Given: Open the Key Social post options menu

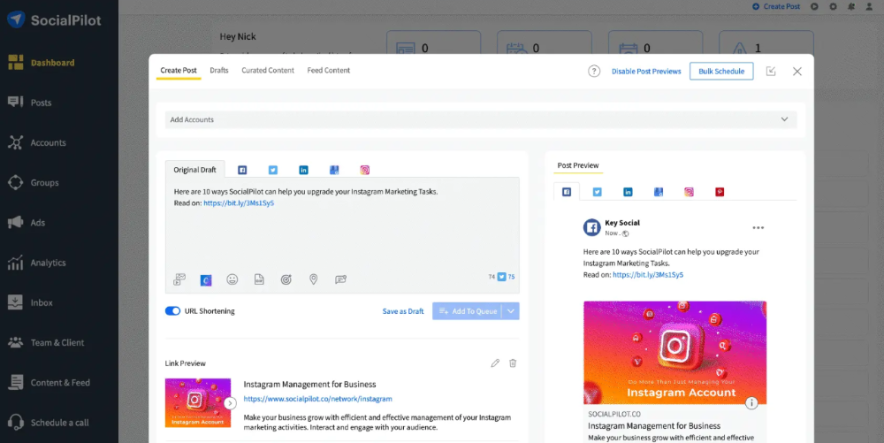Looking at the screenshot, I should pos(758,228).
